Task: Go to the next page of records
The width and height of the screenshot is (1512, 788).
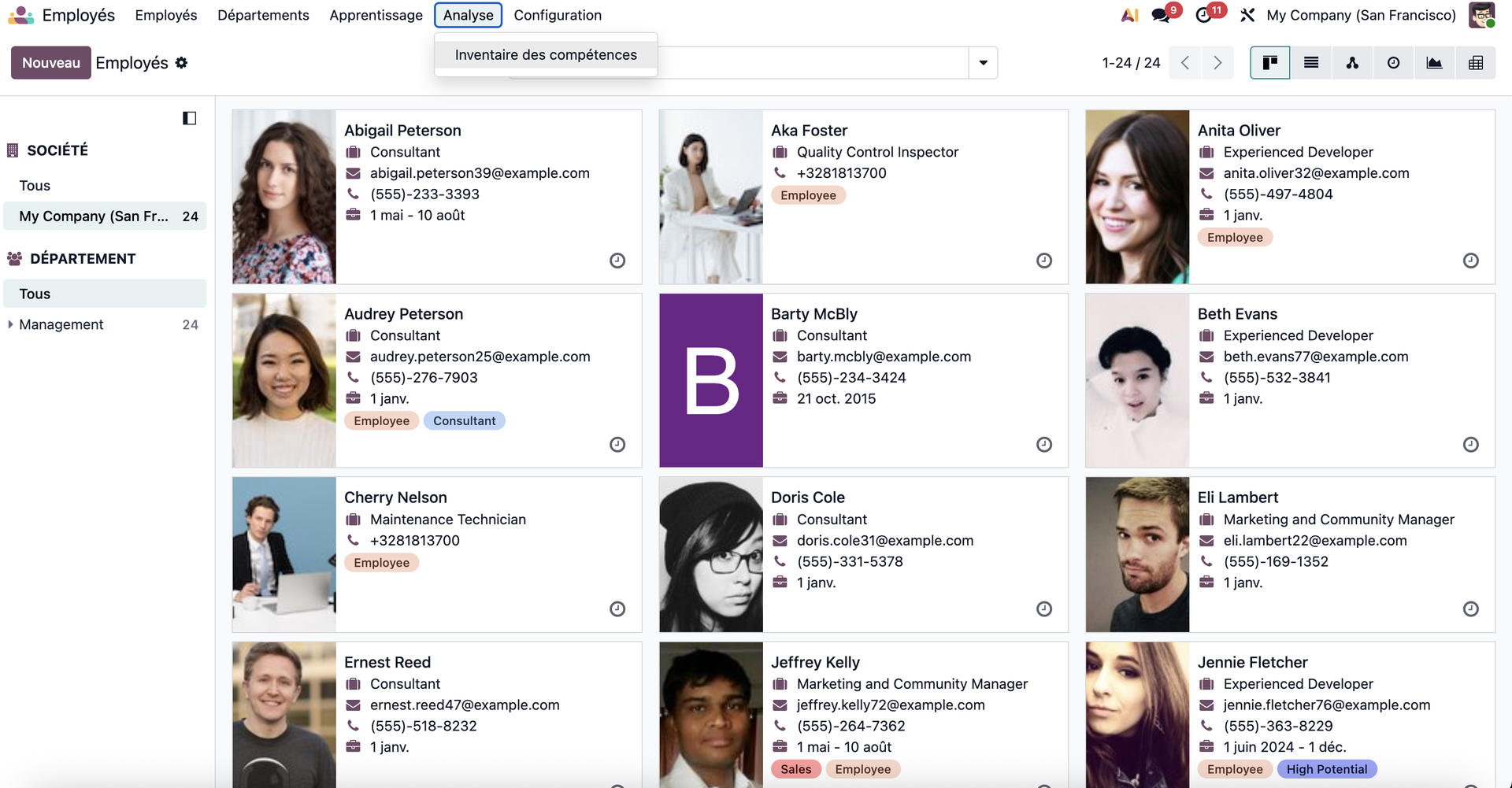Action: pyautogui.click(x=1217, y=63)
